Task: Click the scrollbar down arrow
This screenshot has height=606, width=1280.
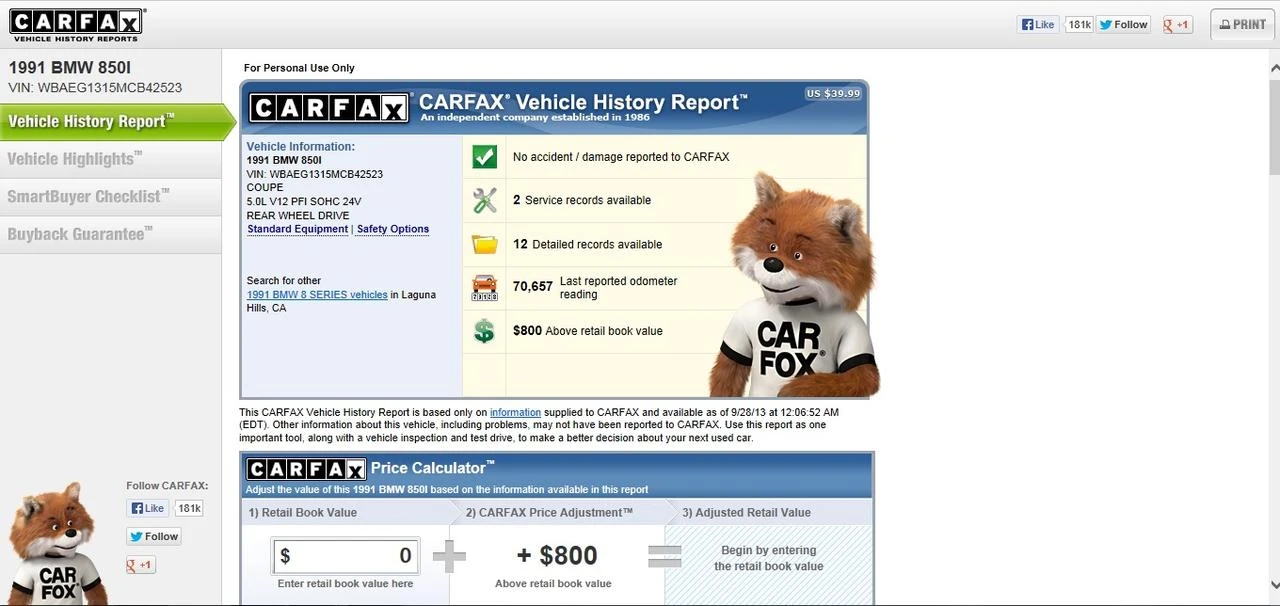Action: coord(1274,584)
